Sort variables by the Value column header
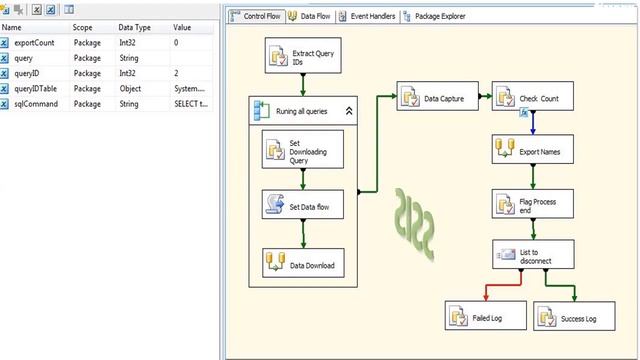This screenshot has width=640, height=360. [x=182, y=27]
